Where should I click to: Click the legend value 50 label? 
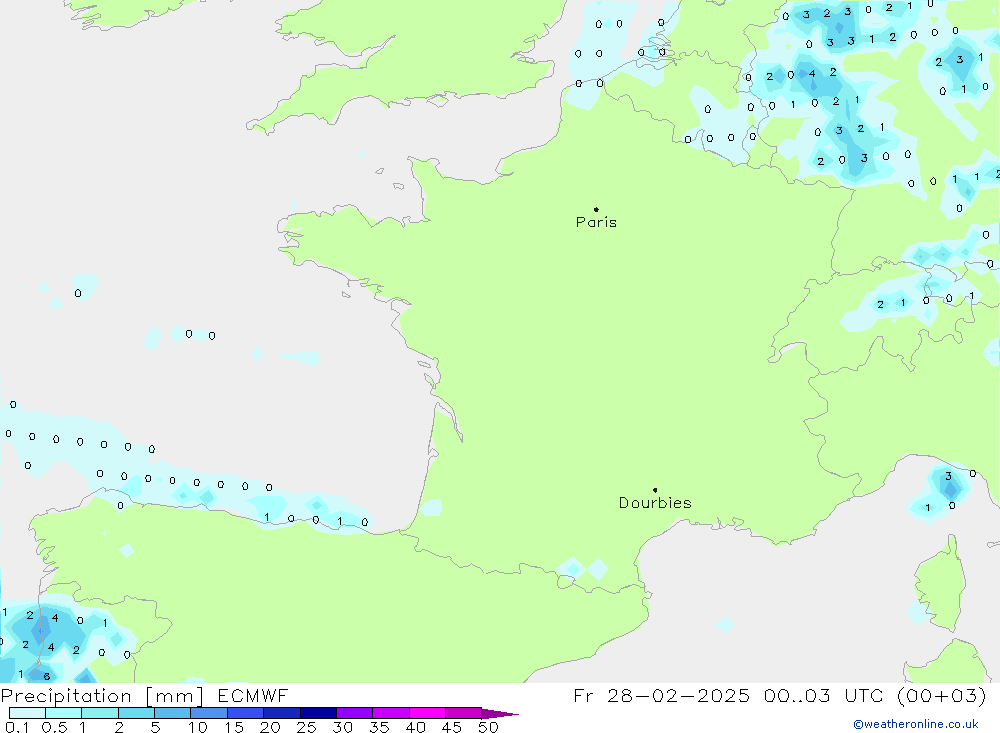[488, 727]
